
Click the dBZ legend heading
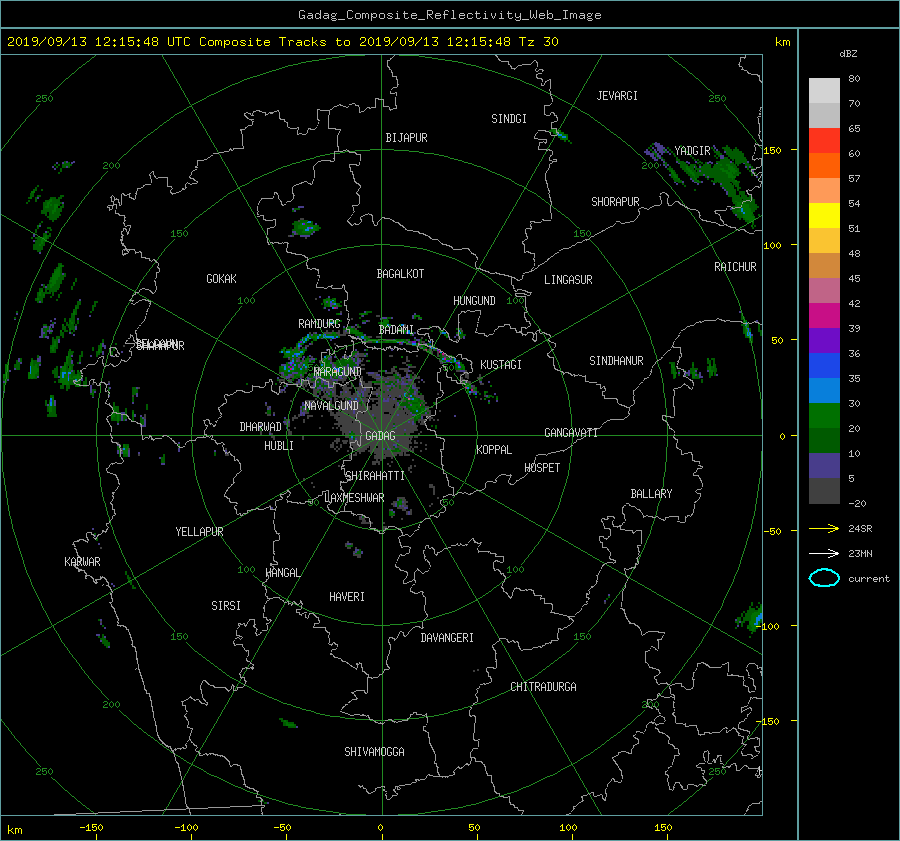(848, 53)
